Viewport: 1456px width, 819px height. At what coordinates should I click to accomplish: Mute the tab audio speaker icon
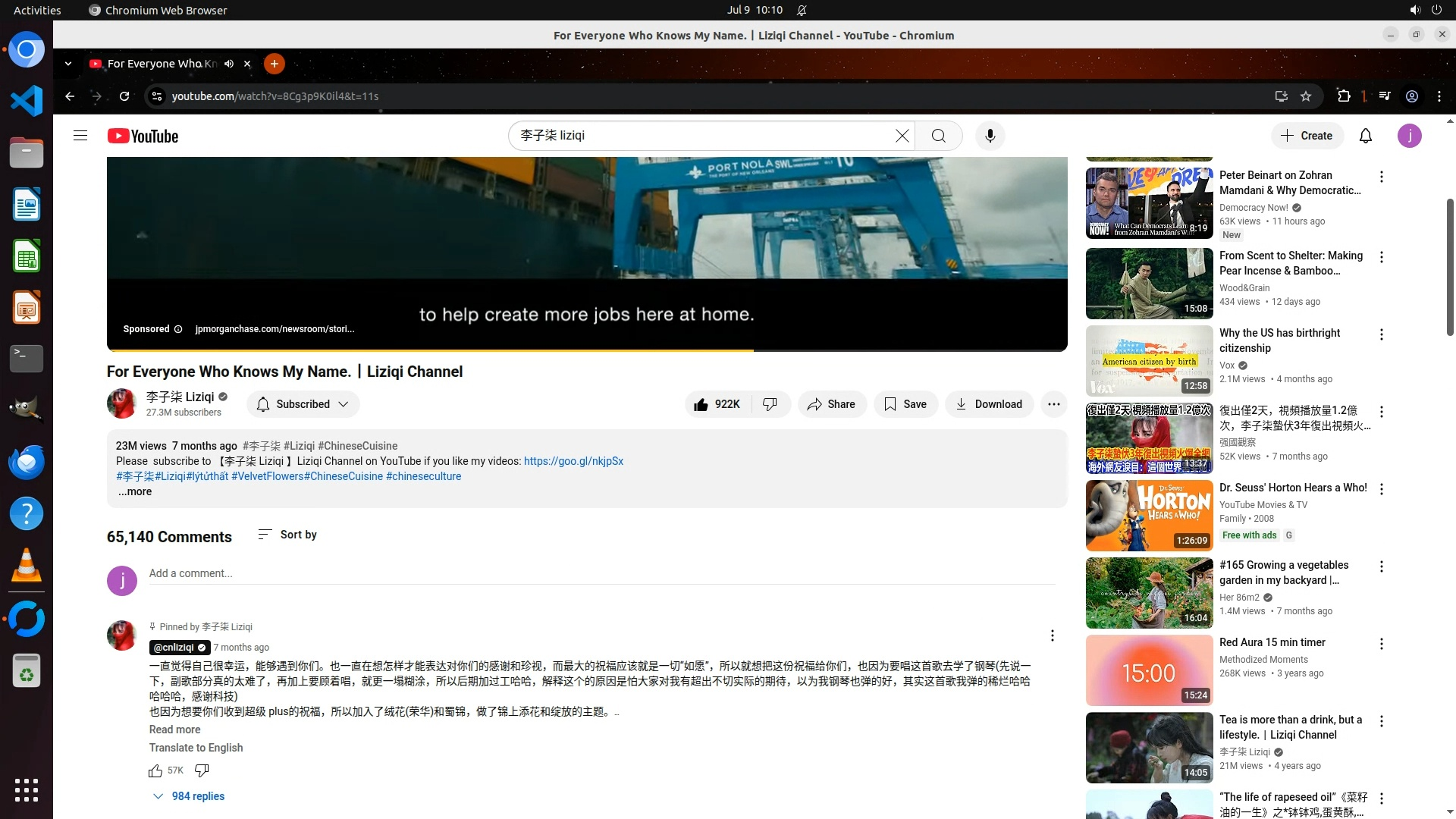(x=229, y=64)
